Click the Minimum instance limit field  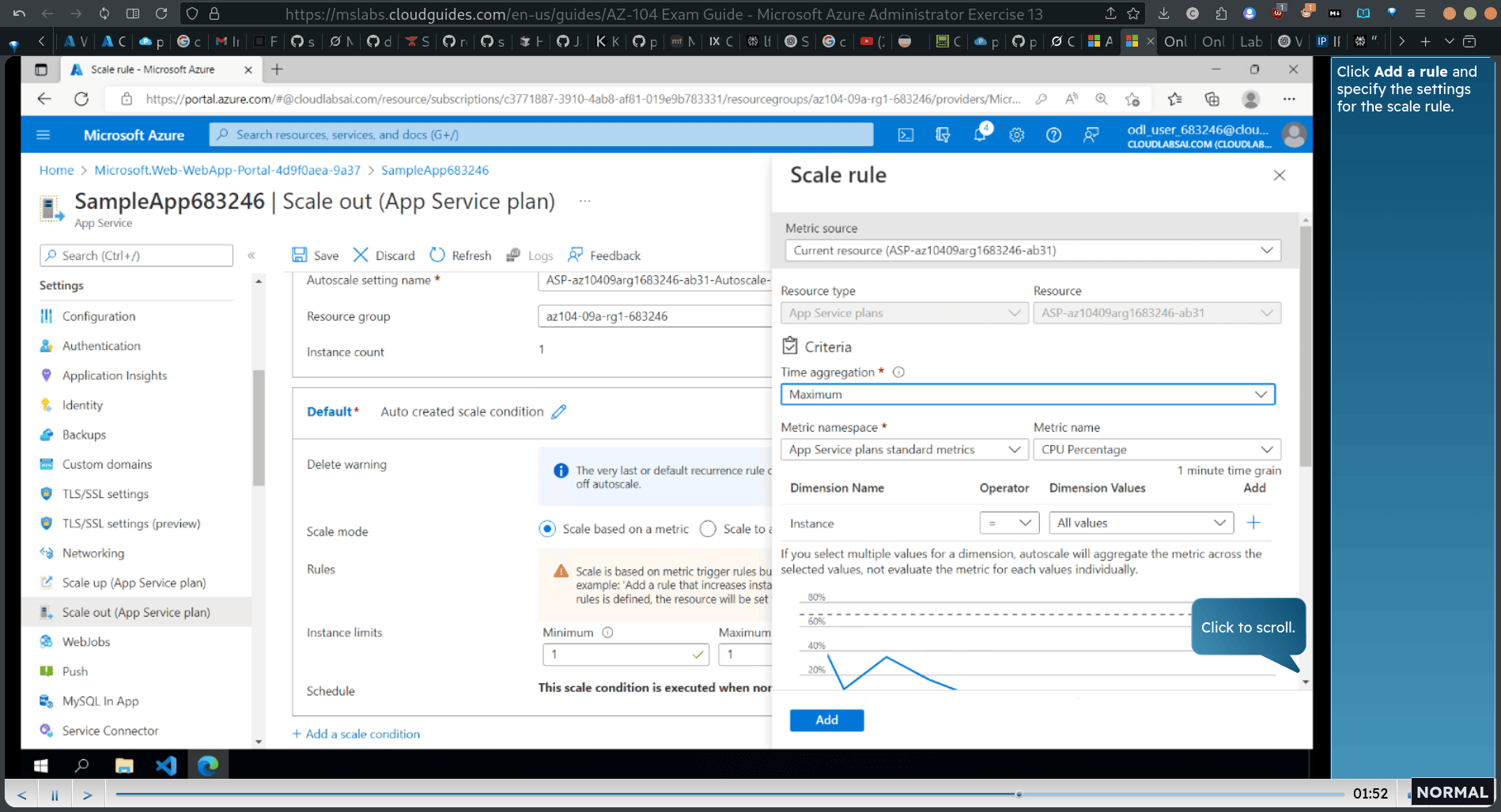pyautogui.click(x=626, y=655)
